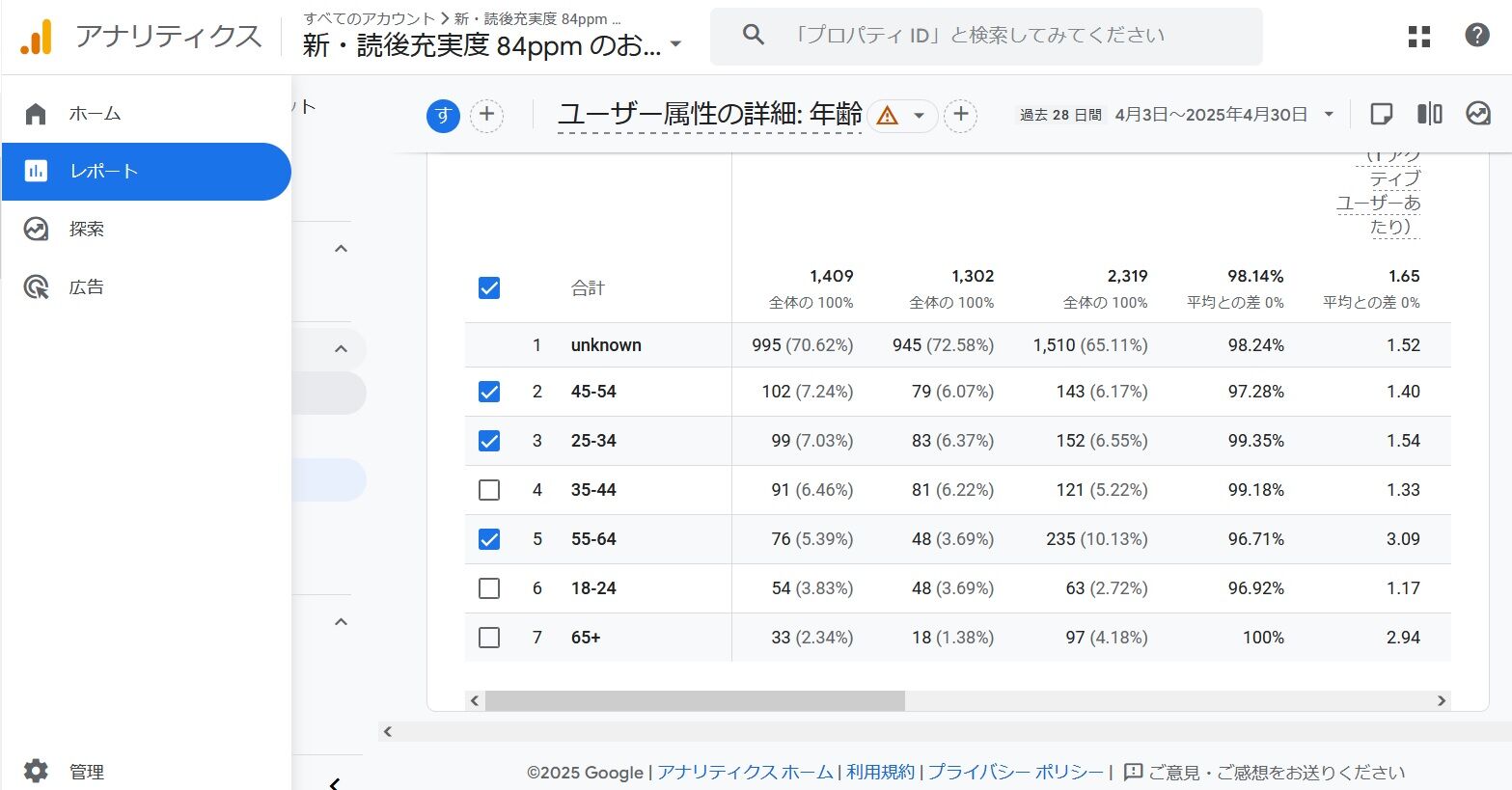Image resolution: width=1512 pixels, height=790 pixels.
Task: Collapse the first report nav section
Action: coord(341,249)
